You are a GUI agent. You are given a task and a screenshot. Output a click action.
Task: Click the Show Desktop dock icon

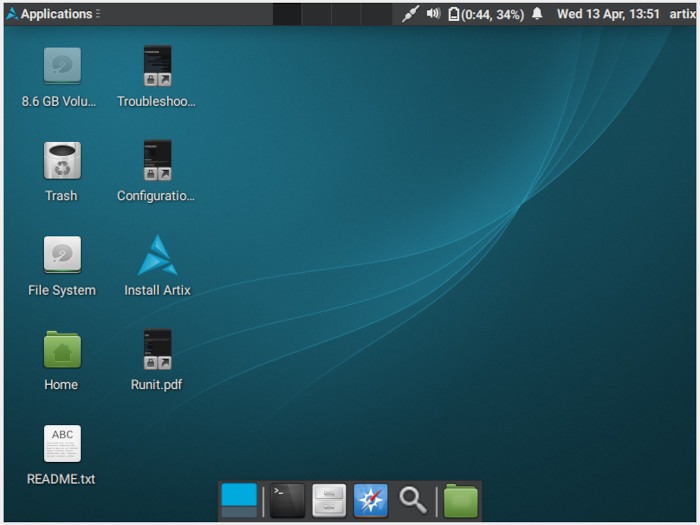(x=239, y=500)
